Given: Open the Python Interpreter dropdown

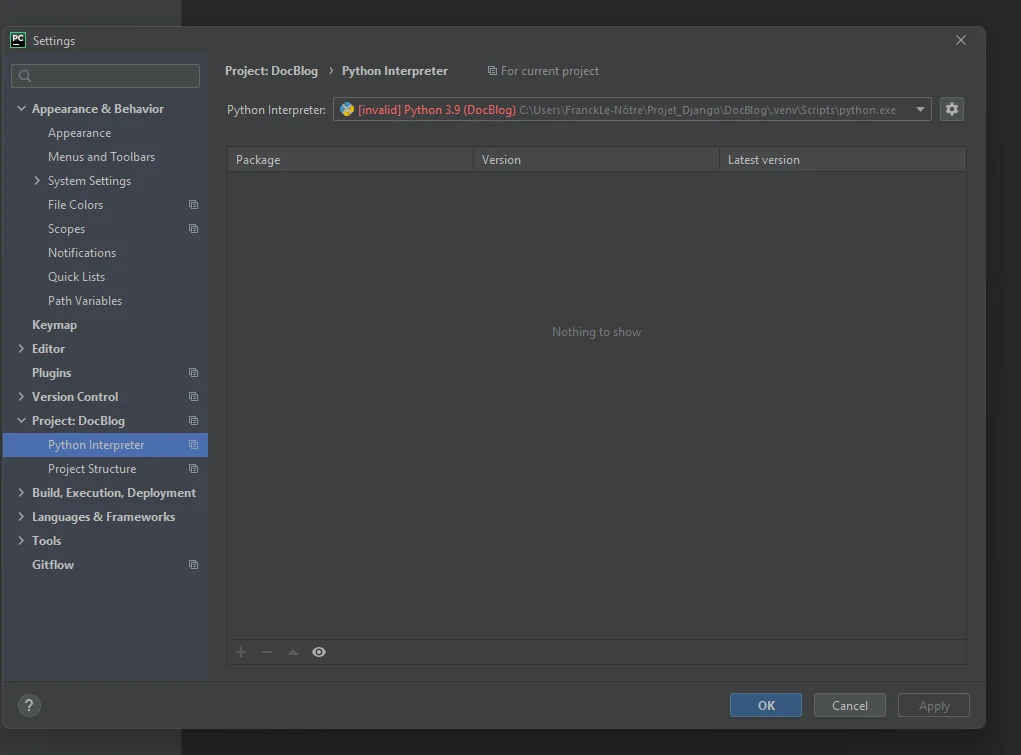Looking at the screenshot, I should (x=920, y=110).
